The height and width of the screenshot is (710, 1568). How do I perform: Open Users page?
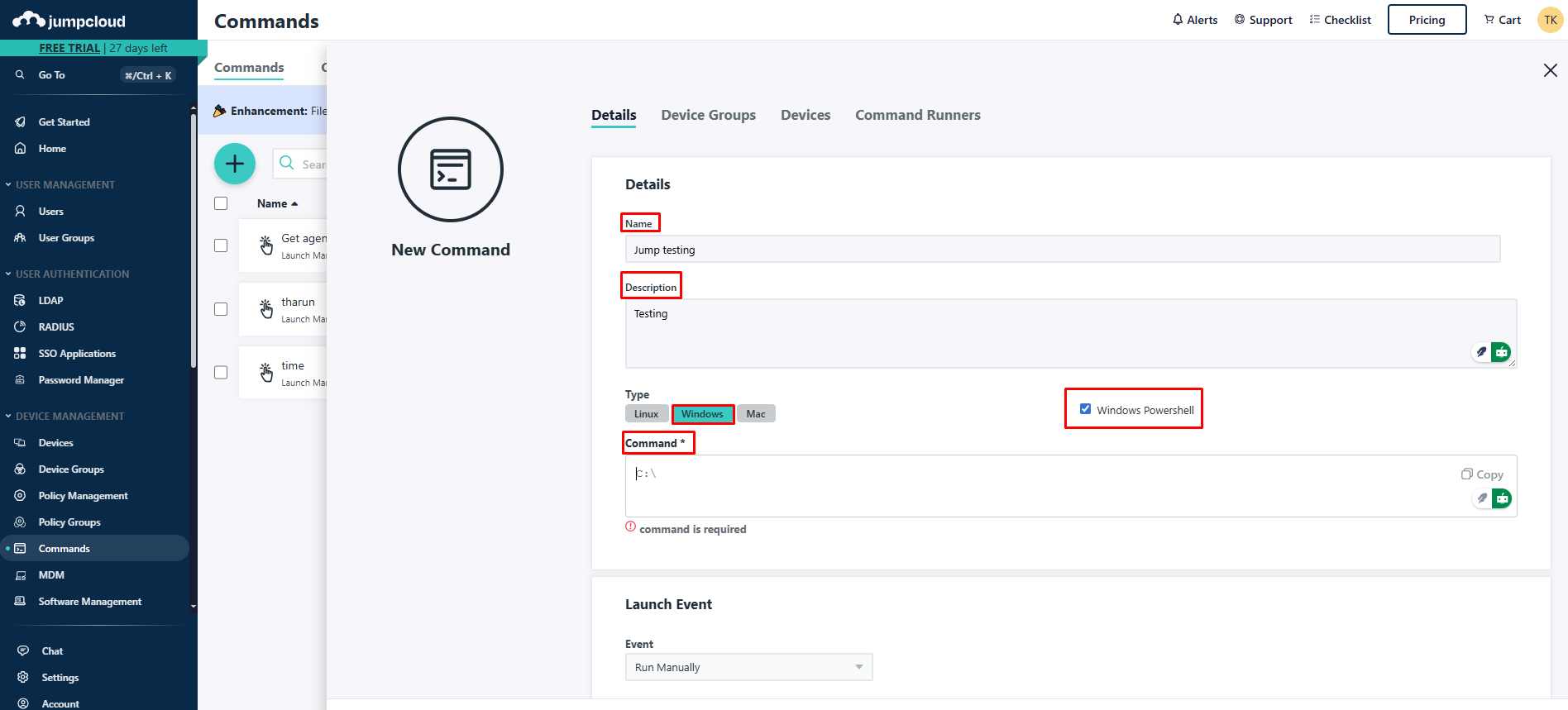(50, 211)
